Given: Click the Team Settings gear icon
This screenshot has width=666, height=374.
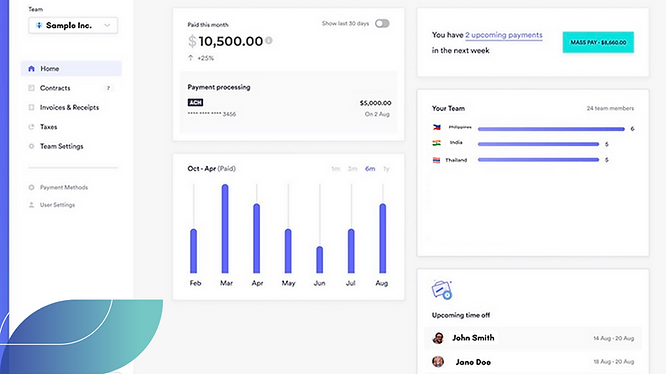Looking at the screenshot, I should click(31, 146).
